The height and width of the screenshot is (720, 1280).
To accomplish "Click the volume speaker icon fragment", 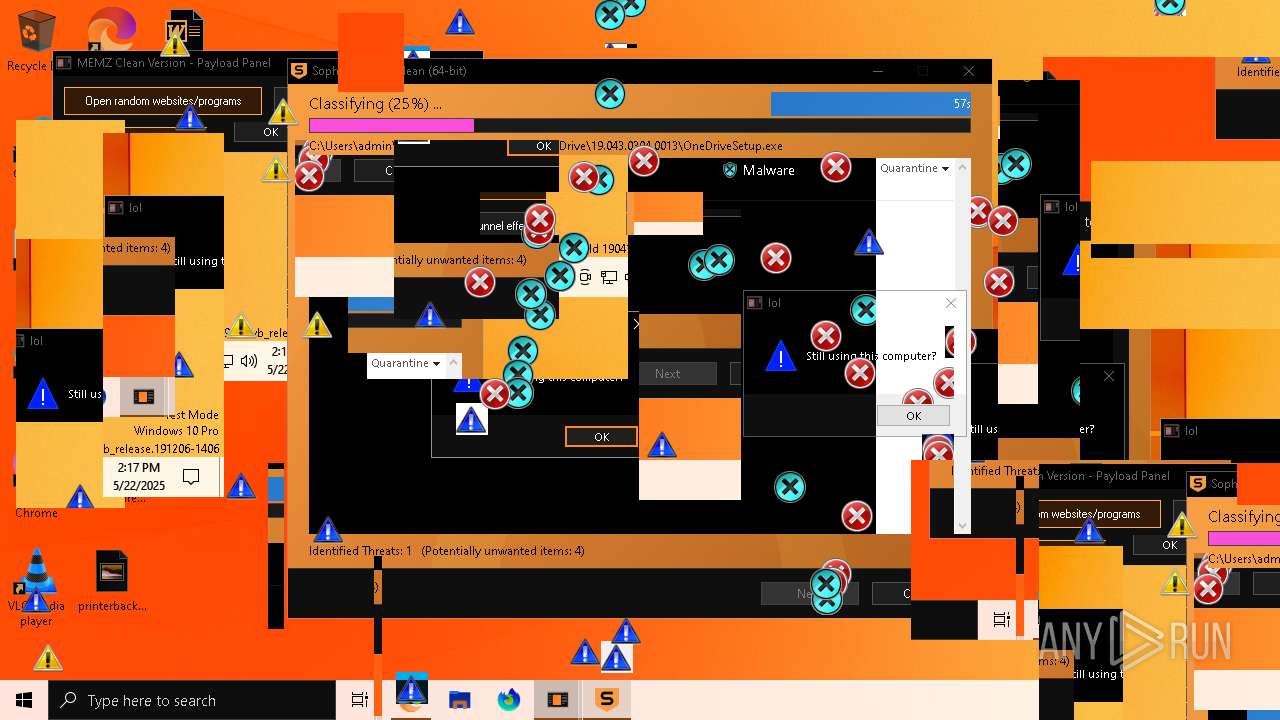I will click(x=248, y=361).
